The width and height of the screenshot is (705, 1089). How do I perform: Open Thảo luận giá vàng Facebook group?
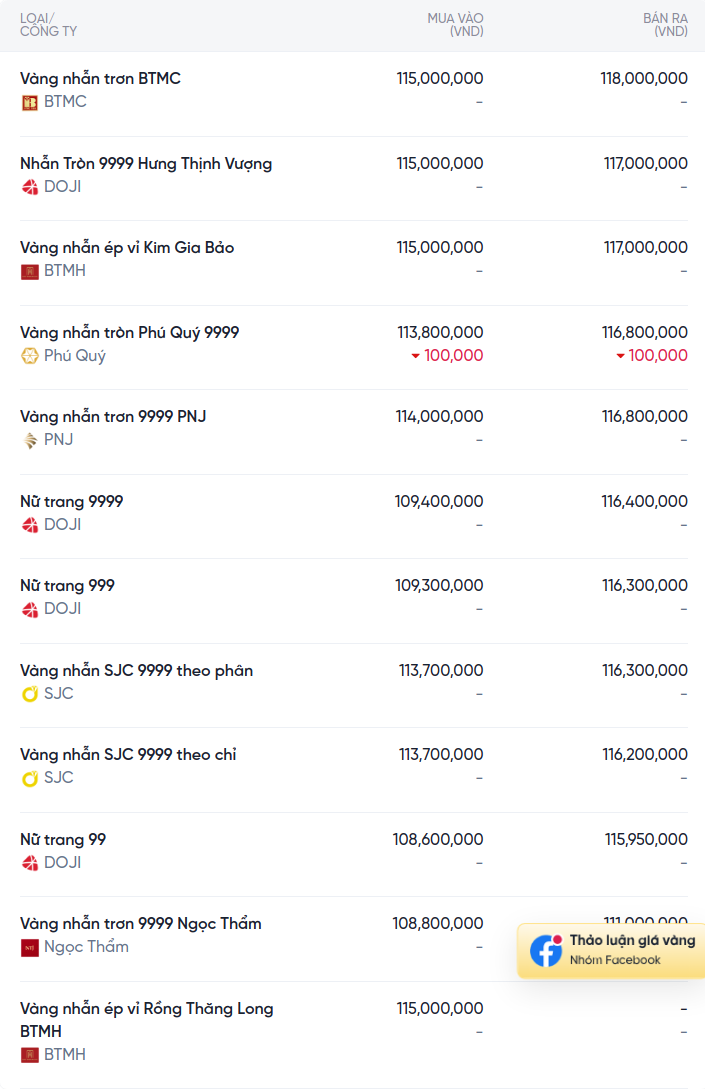(611, 950)
